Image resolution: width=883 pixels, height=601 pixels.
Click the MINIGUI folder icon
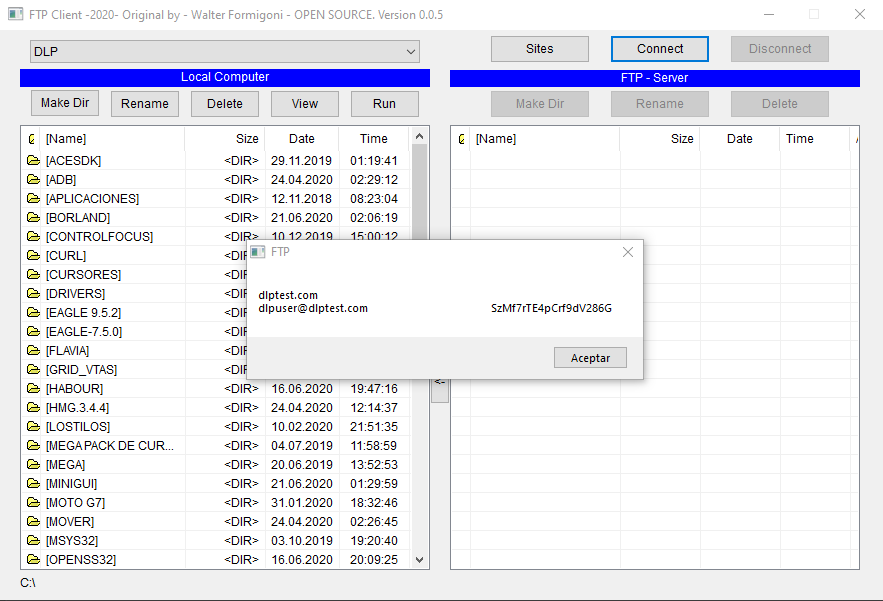click(x=33, y=483)
